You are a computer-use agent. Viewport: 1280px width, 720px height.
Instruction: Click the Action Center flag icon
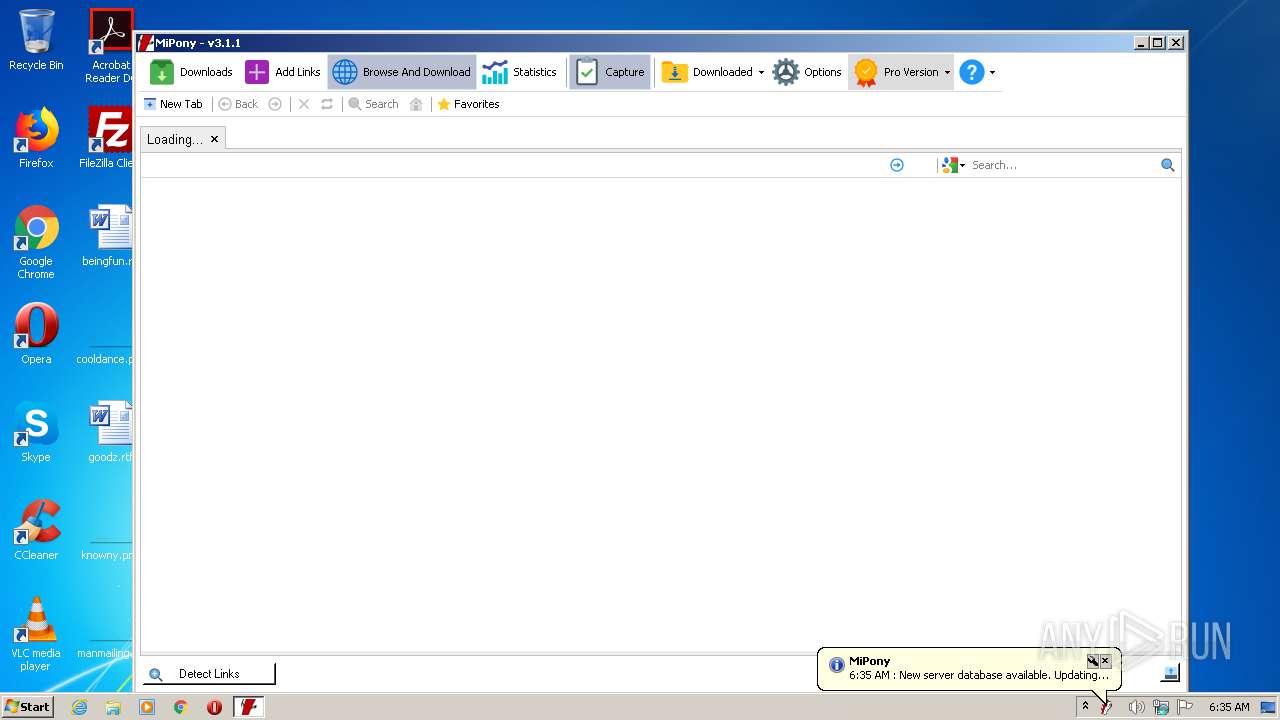(1185, 707)
